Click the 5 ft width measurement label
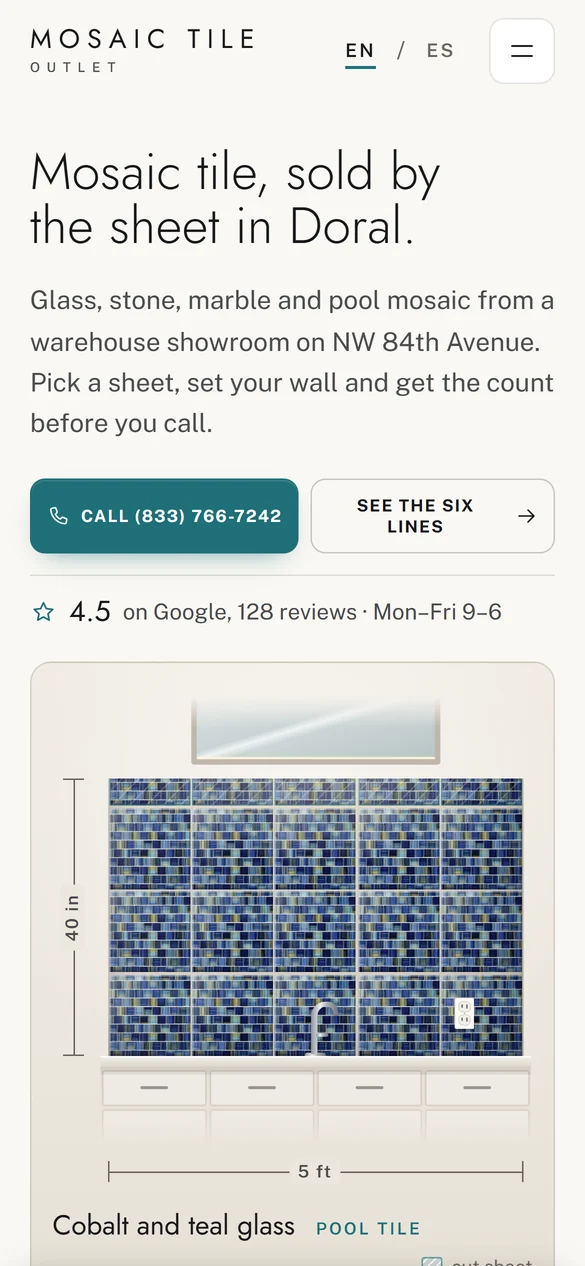This screenshot has width=585, height=1266. point(315,1171)
